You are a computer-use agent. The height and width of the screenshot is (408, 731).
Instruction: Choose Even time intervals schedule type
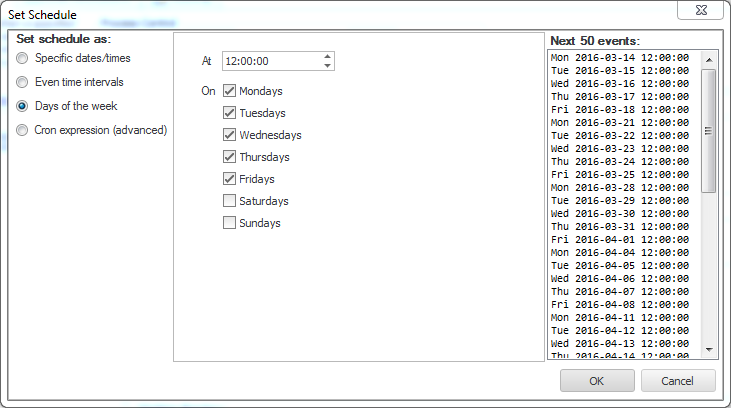click(x=22, y=82)
